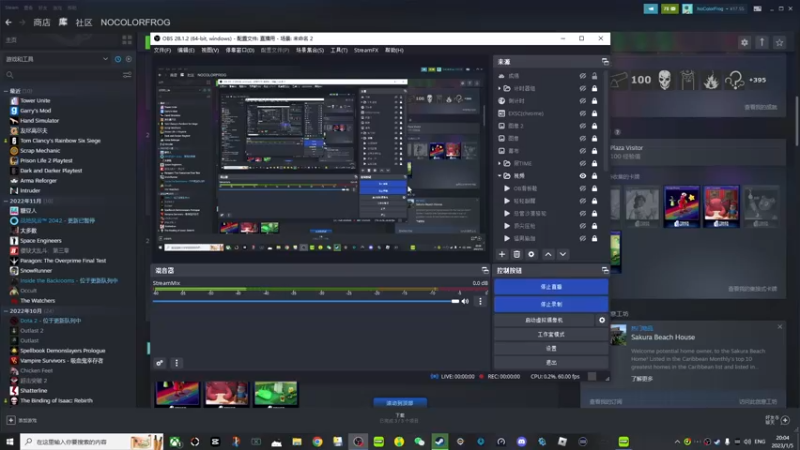Toggle visibility of the TIME folder source

582,163
